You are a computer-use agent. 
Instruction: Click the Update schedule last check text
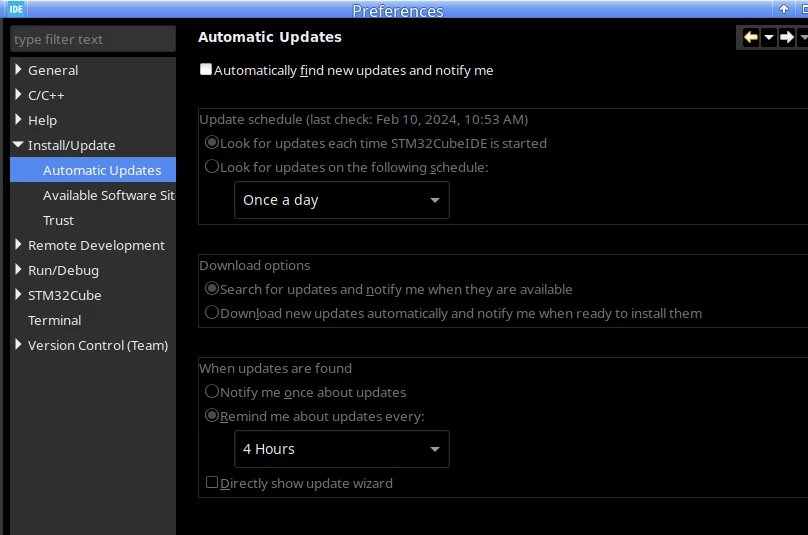(x=364, y=120)
